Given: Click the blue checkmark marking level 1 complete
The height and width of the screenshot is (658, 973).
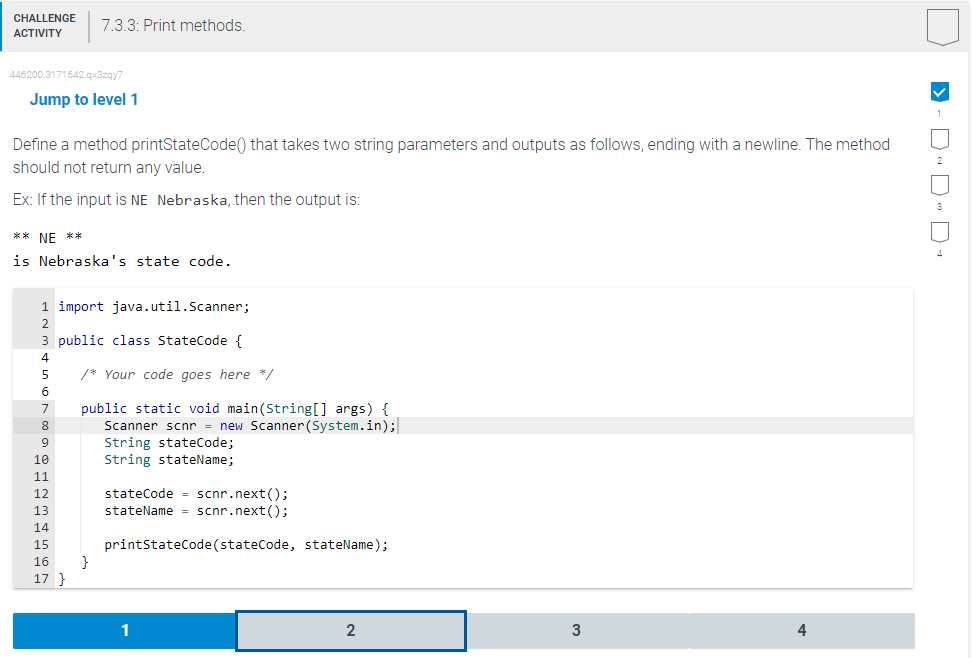Looking at the screenshot, I should [939, 91].
